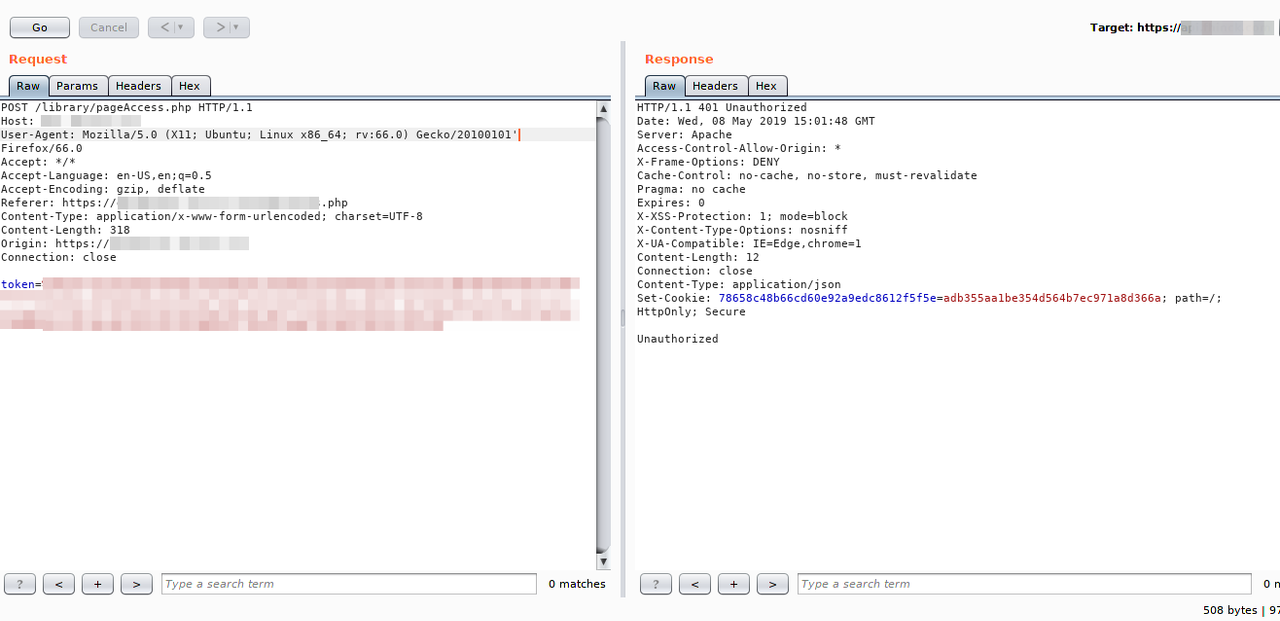Click the Set-Cookie header line in response
Image resolution: width=1280 pixels, height=621 pixels.
929,298
